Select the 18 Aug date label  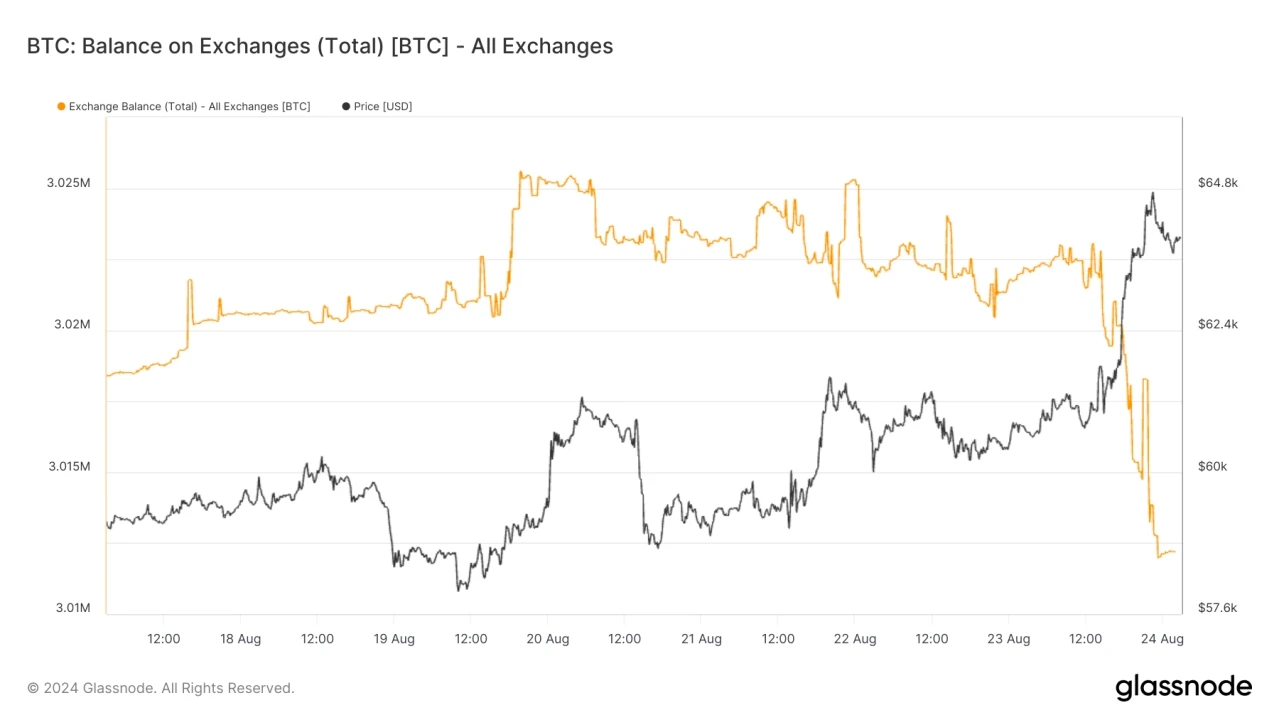(240, 639)
